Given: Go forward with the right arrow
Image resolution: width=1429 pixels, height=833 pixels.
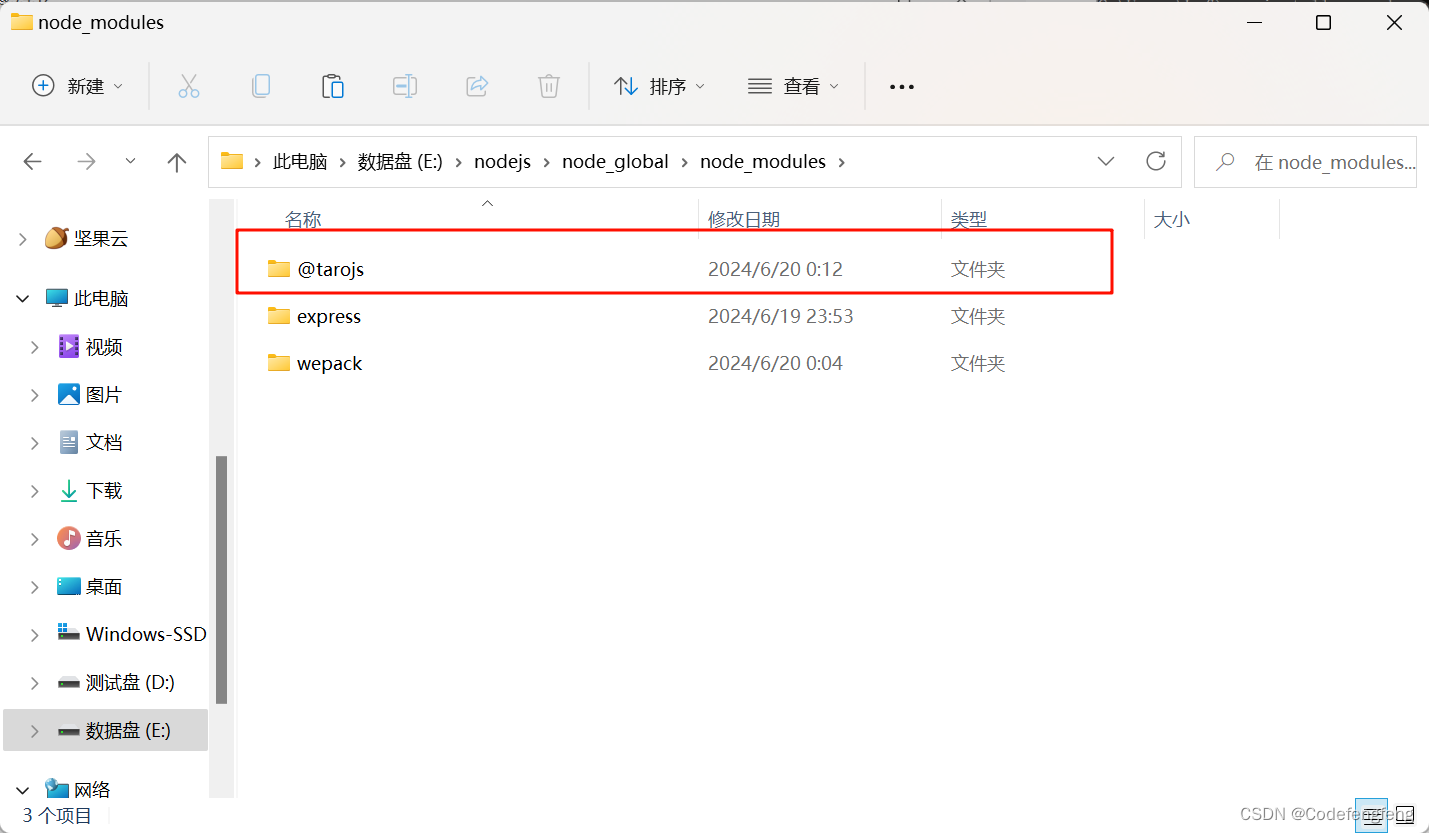Looking at the screenshot, I should [x=87, y=162].
